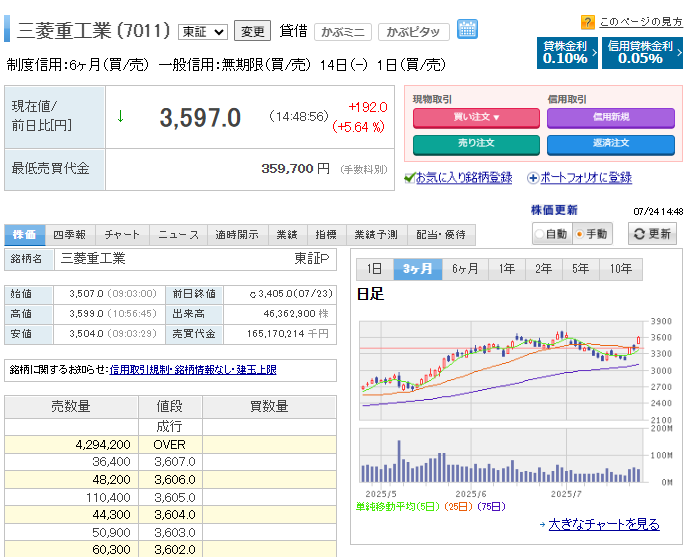
Task: Click the 前日終値 value 3,405.0
Action: tap(275, 294)
